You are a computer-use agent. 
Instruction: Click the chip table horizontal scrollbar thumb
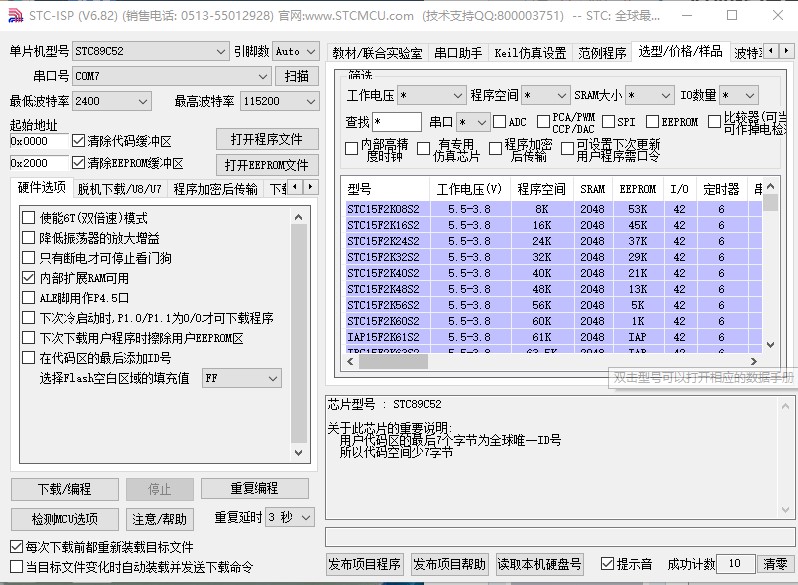[x=393, y=361]
